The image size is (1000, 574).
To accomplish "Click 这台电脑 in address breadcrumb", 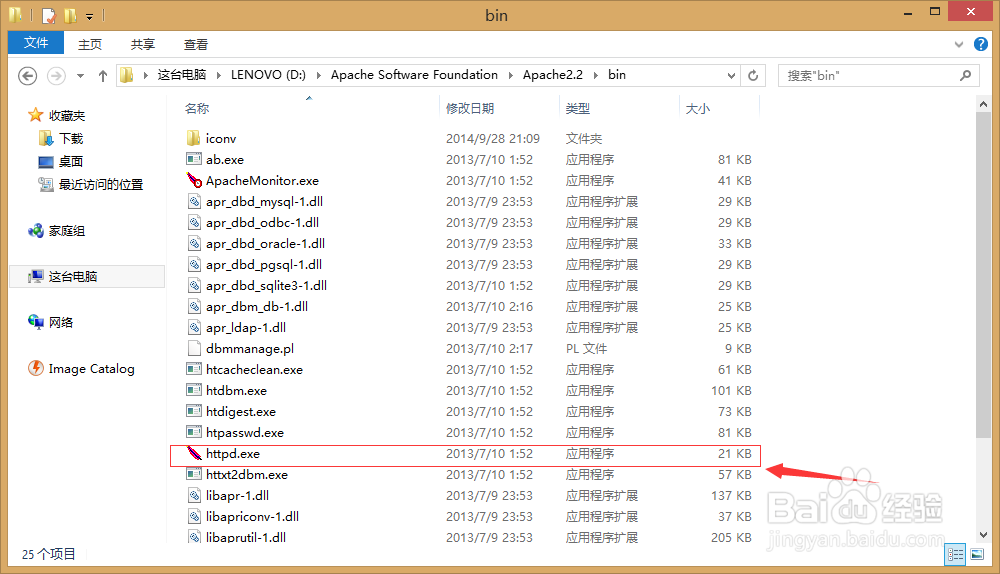I will click(x=182, y=75).
